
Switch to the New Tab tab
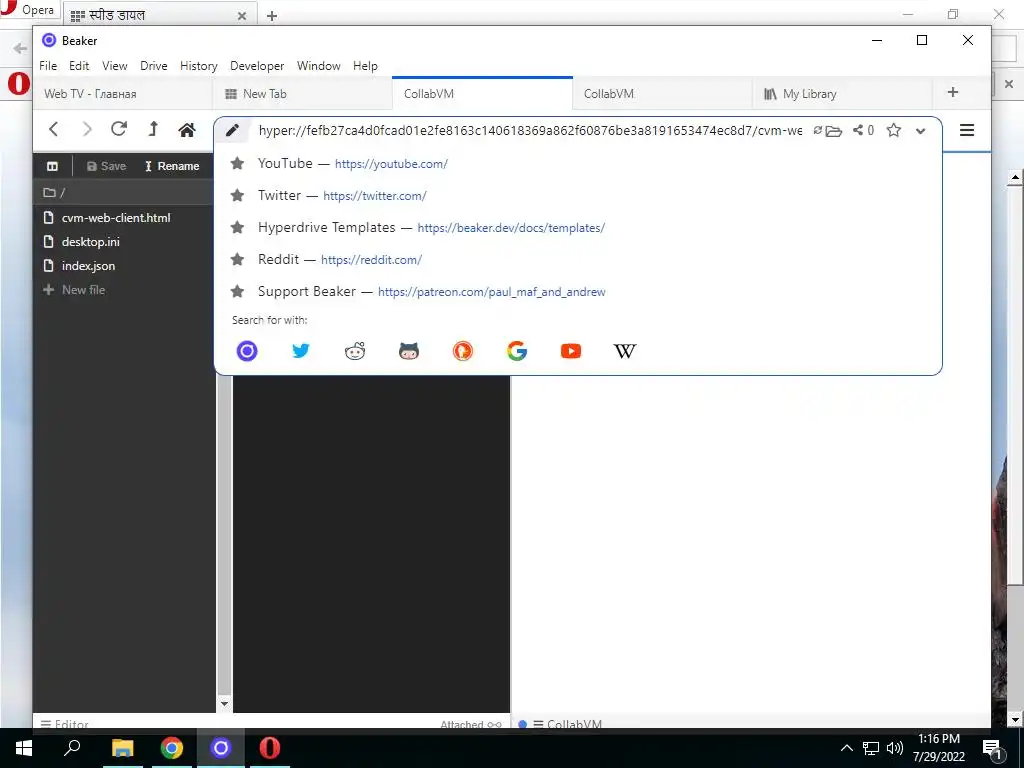click(x=302, y=93)
